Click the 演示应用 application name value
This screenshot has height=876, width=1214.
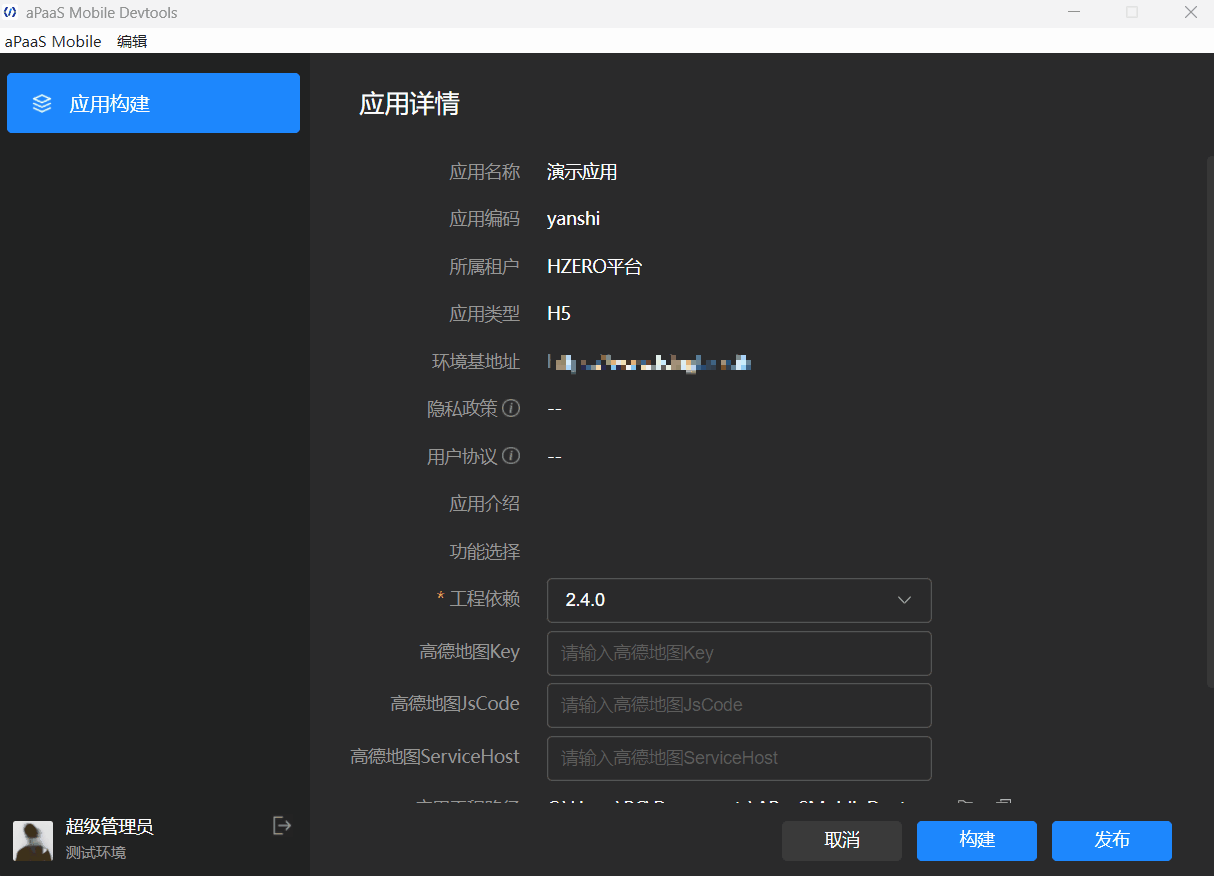pyautogui.click(x=582, y=172)
